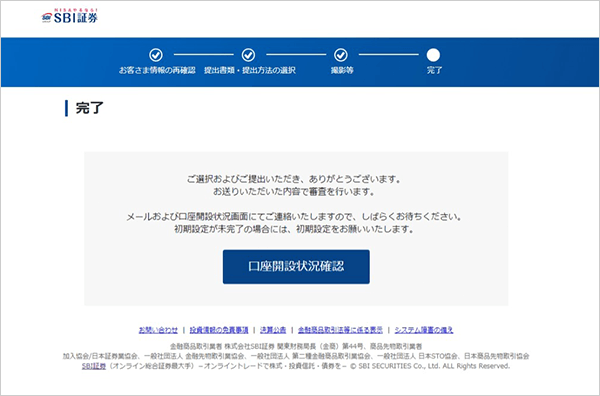
Task: Click the line starting 初期設定が未完了の場合には
Action: pos(293,230)
